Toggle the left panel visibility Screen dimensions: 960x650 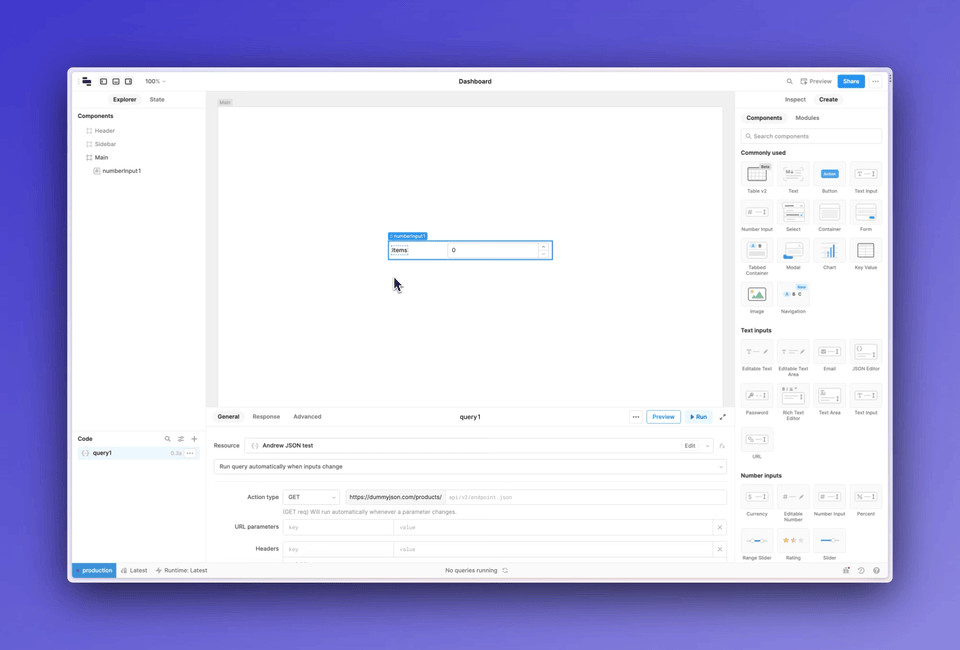(x=103, y=81)
